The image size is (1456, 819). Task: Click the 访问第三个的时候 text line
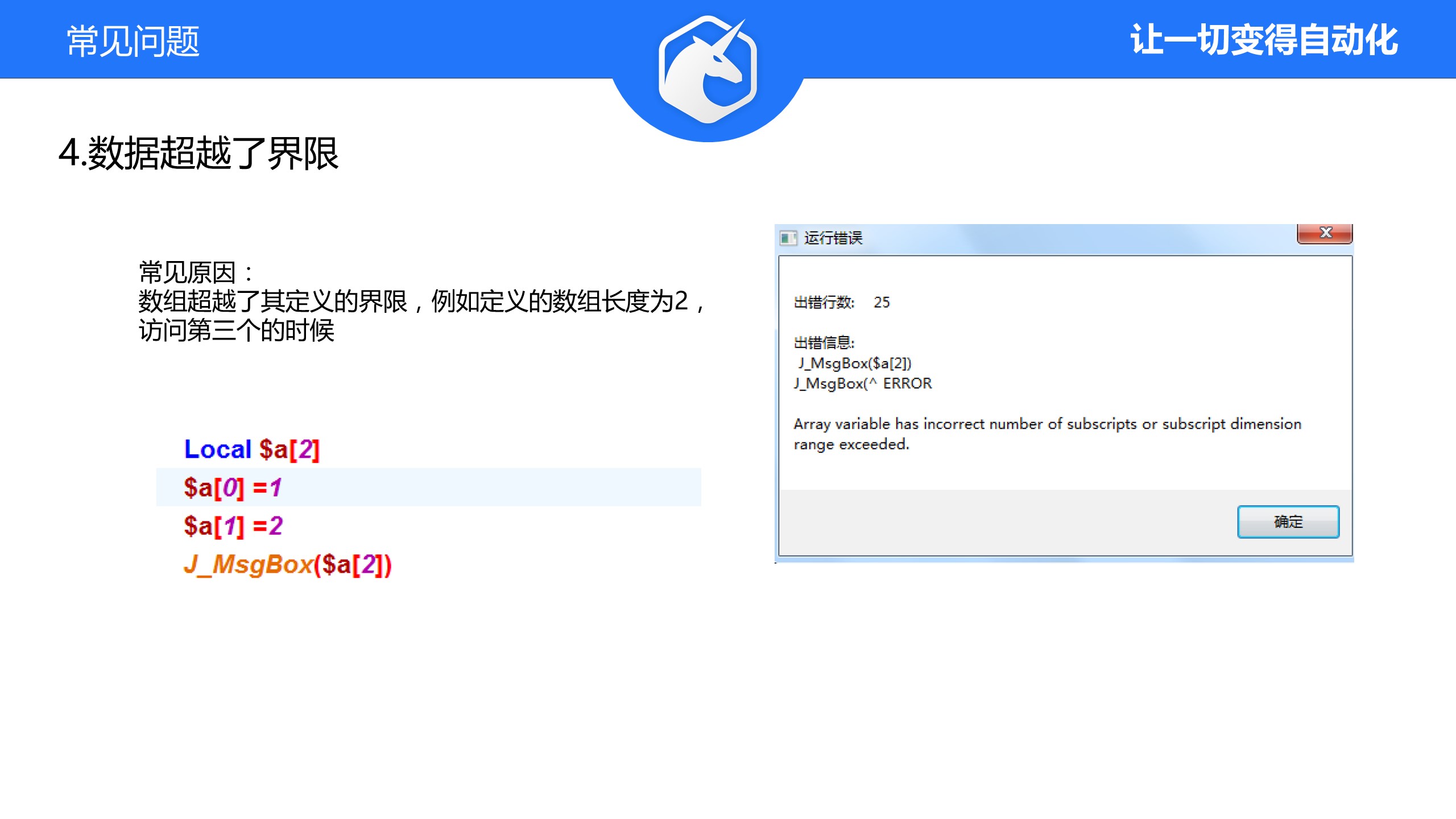[236, 330]
